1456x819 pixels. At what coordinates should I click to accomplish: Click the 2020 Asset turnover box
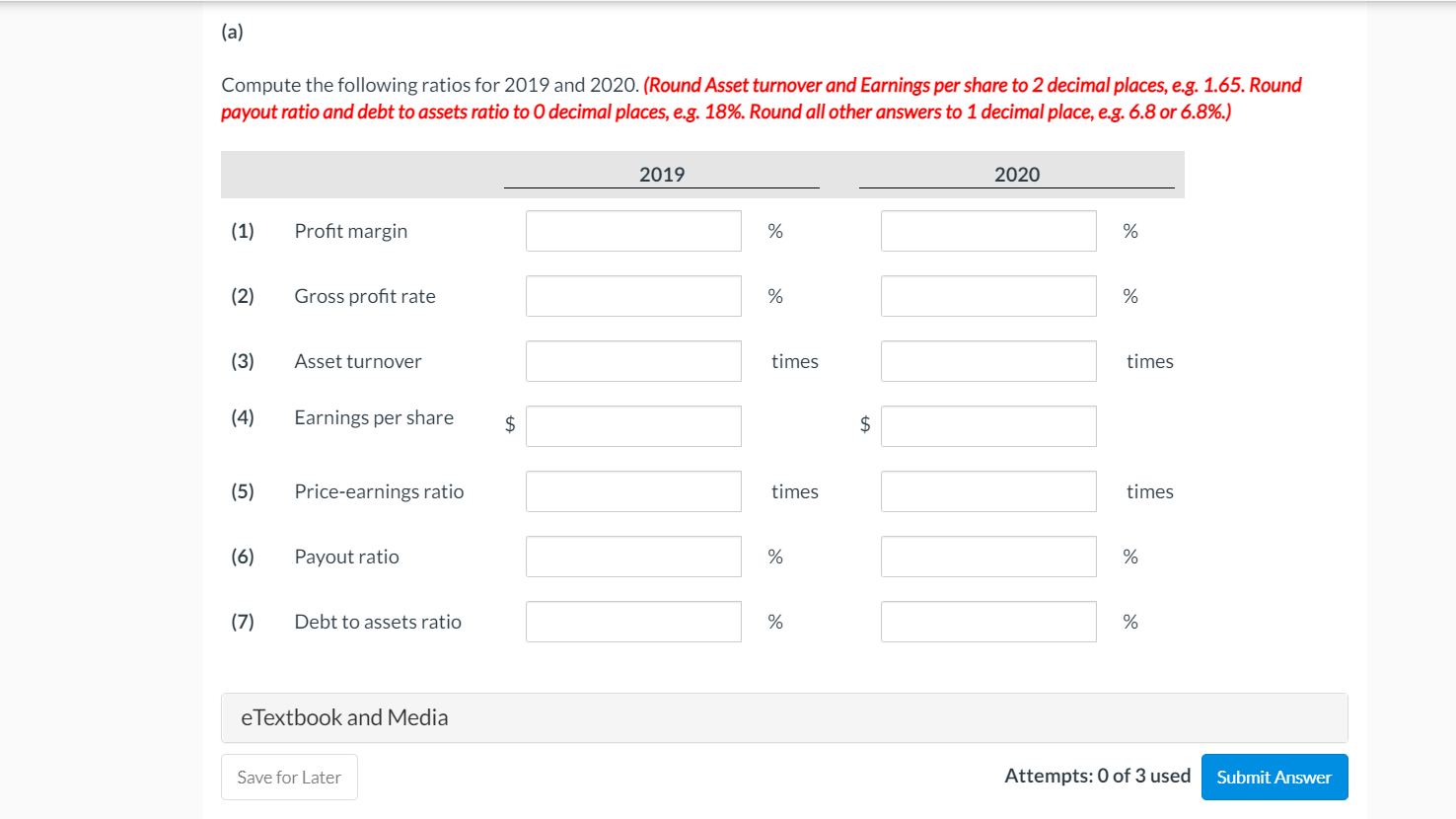(x=987, y=360)
